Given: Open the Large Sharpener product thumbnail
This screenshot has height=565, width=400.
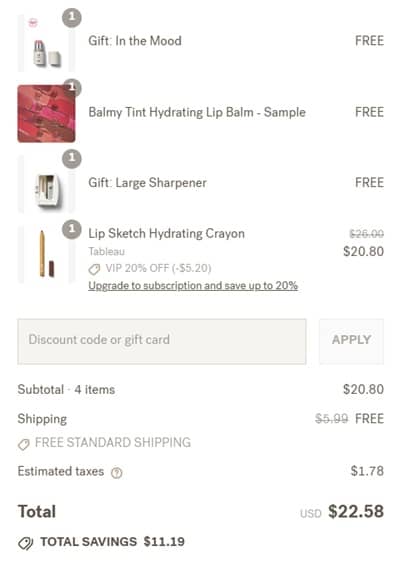Looking at the screenshot, I should coord(46,184).
